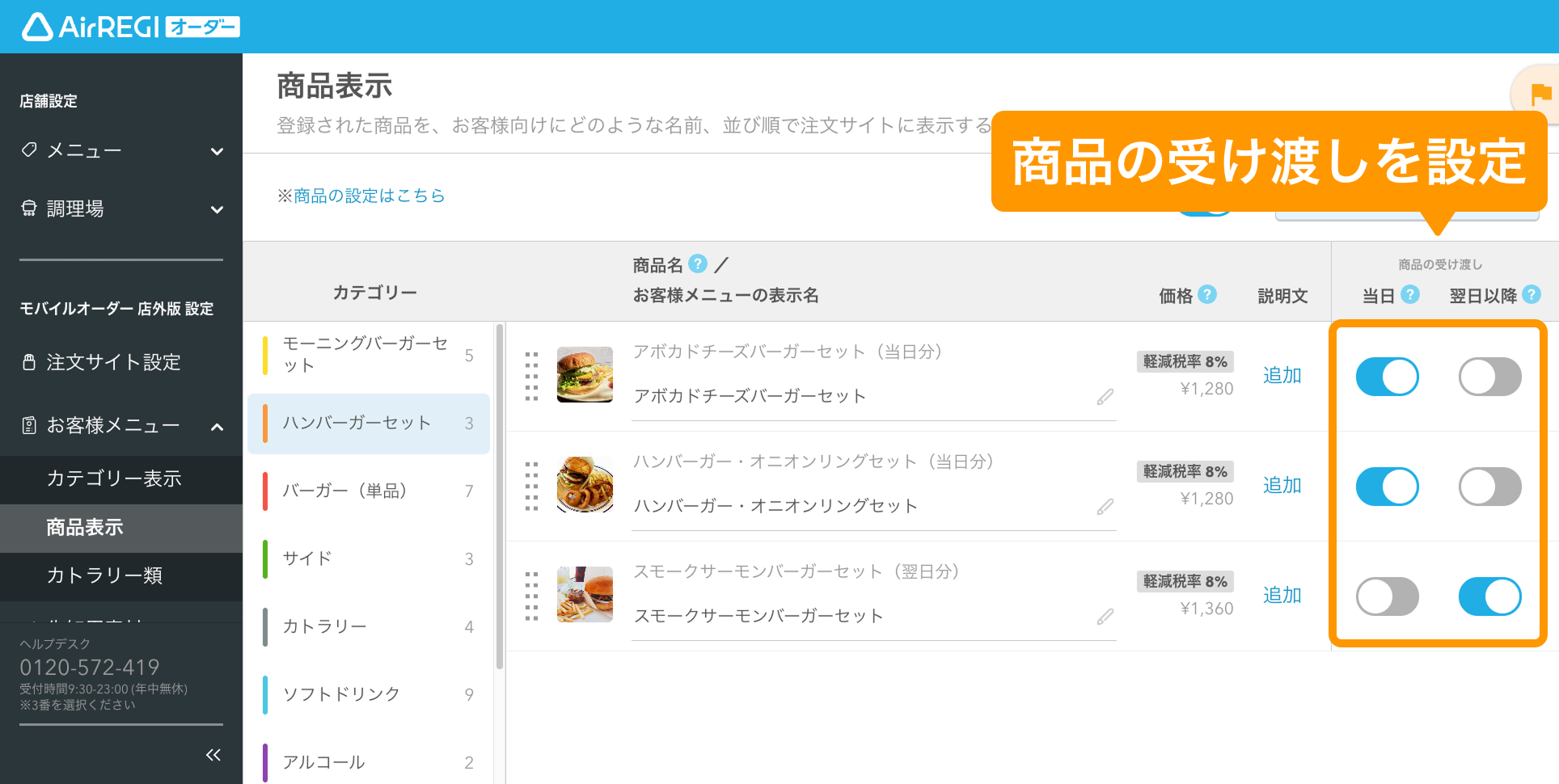The height and width of the screenshot is (784, 1559).
Task: Click the ¥1,360 price text
Action: pos(1207,609)
